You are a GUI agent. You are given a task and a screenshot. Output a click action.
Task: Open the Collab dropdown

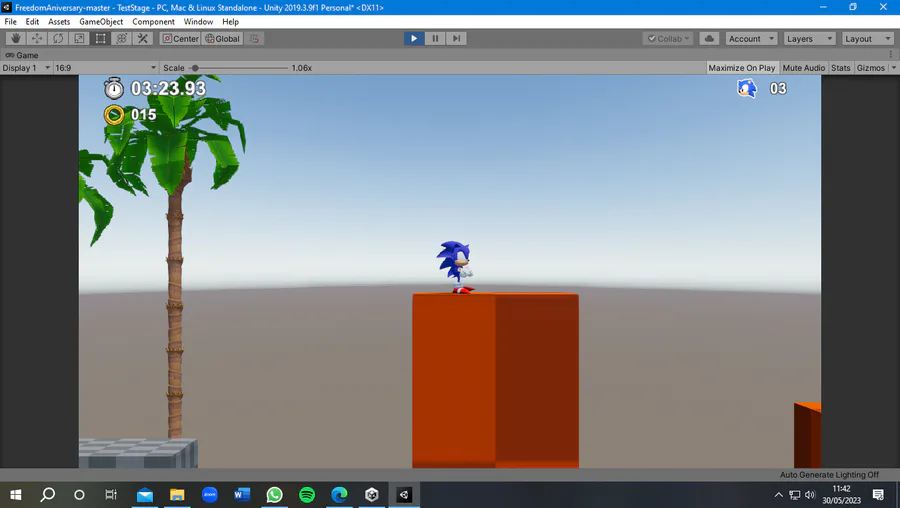[x=668, y=38]
